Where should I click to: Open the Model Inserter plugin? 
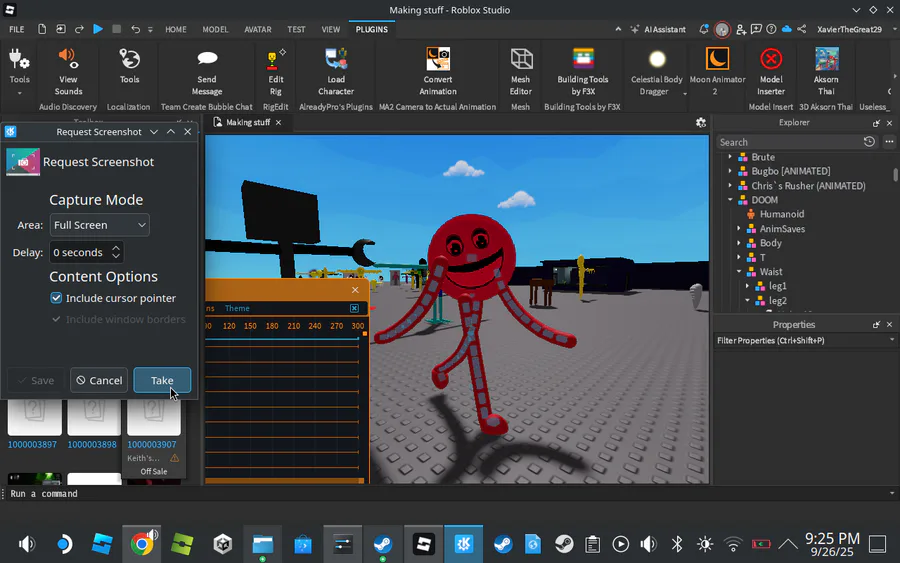click(771, 71)
